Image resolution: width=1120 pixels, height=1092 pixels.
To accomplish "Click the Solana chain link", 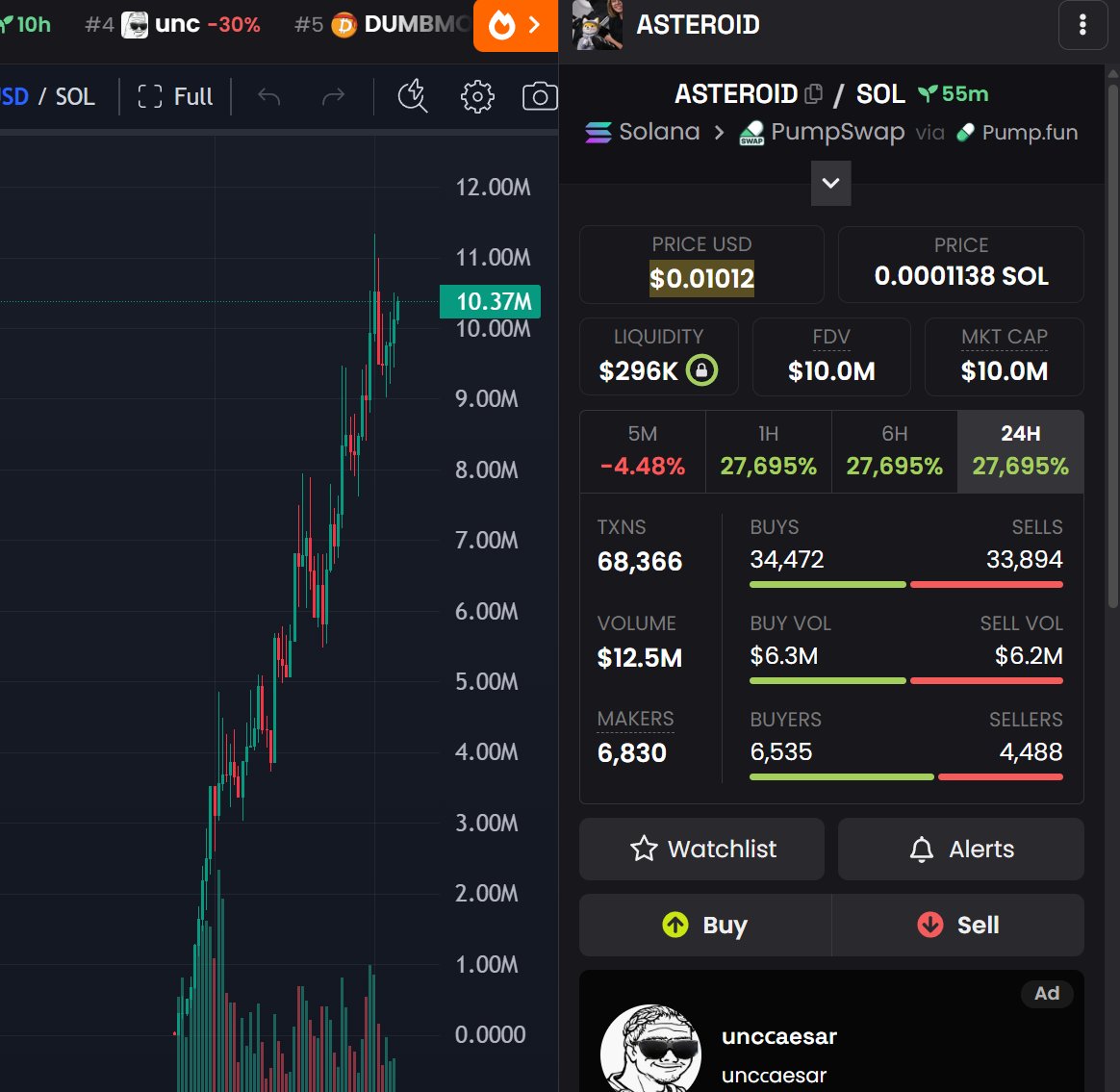I will pos(642,132).
